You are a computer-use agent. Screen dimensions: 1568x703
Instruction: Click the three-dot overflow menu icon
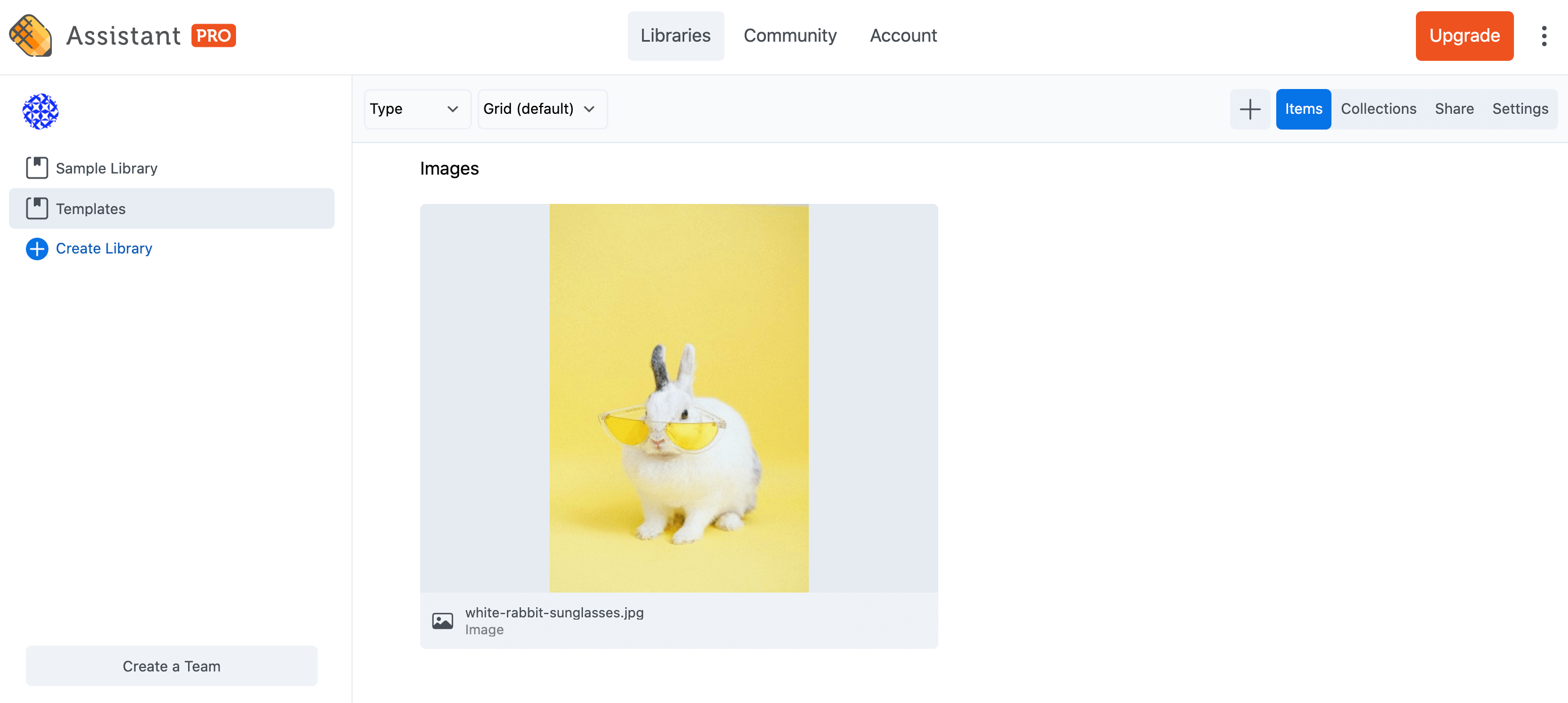pyautogui.click(x=1544, y=36)
